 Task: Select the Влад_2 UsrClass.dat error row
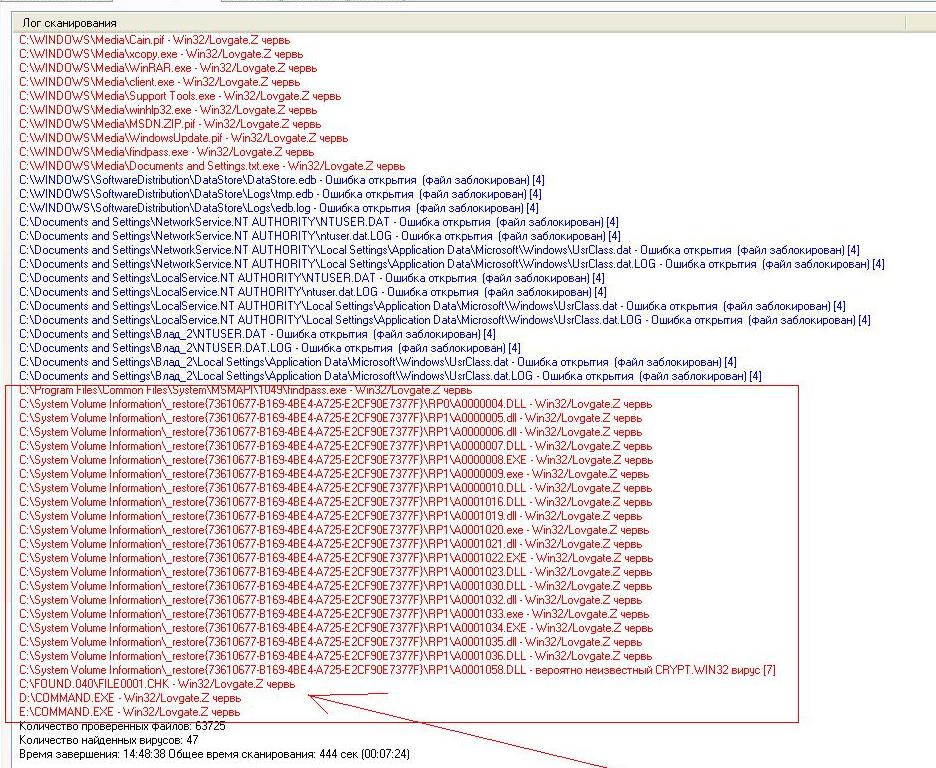coord(378,363)
